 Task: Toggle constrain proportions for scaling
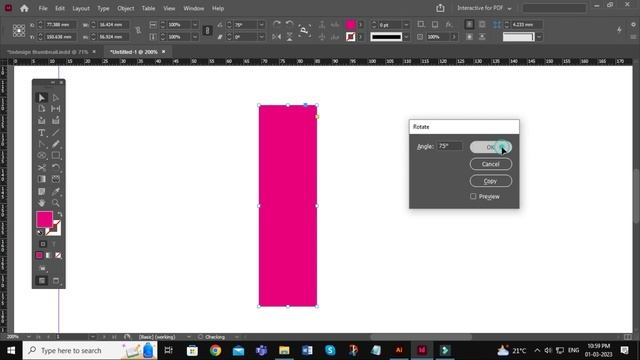click(207, 31)
